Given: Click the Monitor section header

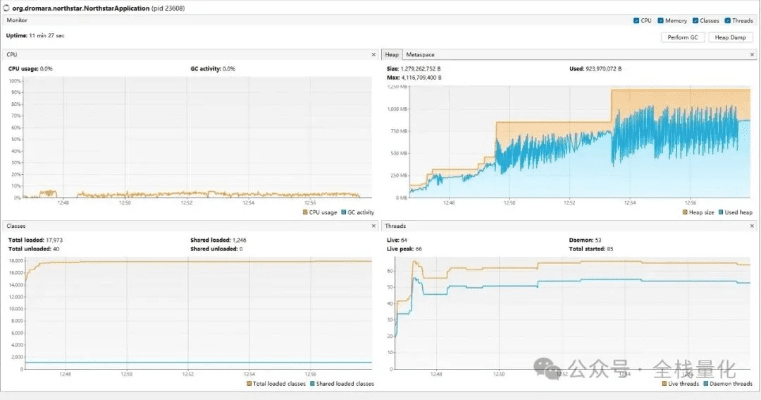Looking at the screenshot, I should point(18,20).
